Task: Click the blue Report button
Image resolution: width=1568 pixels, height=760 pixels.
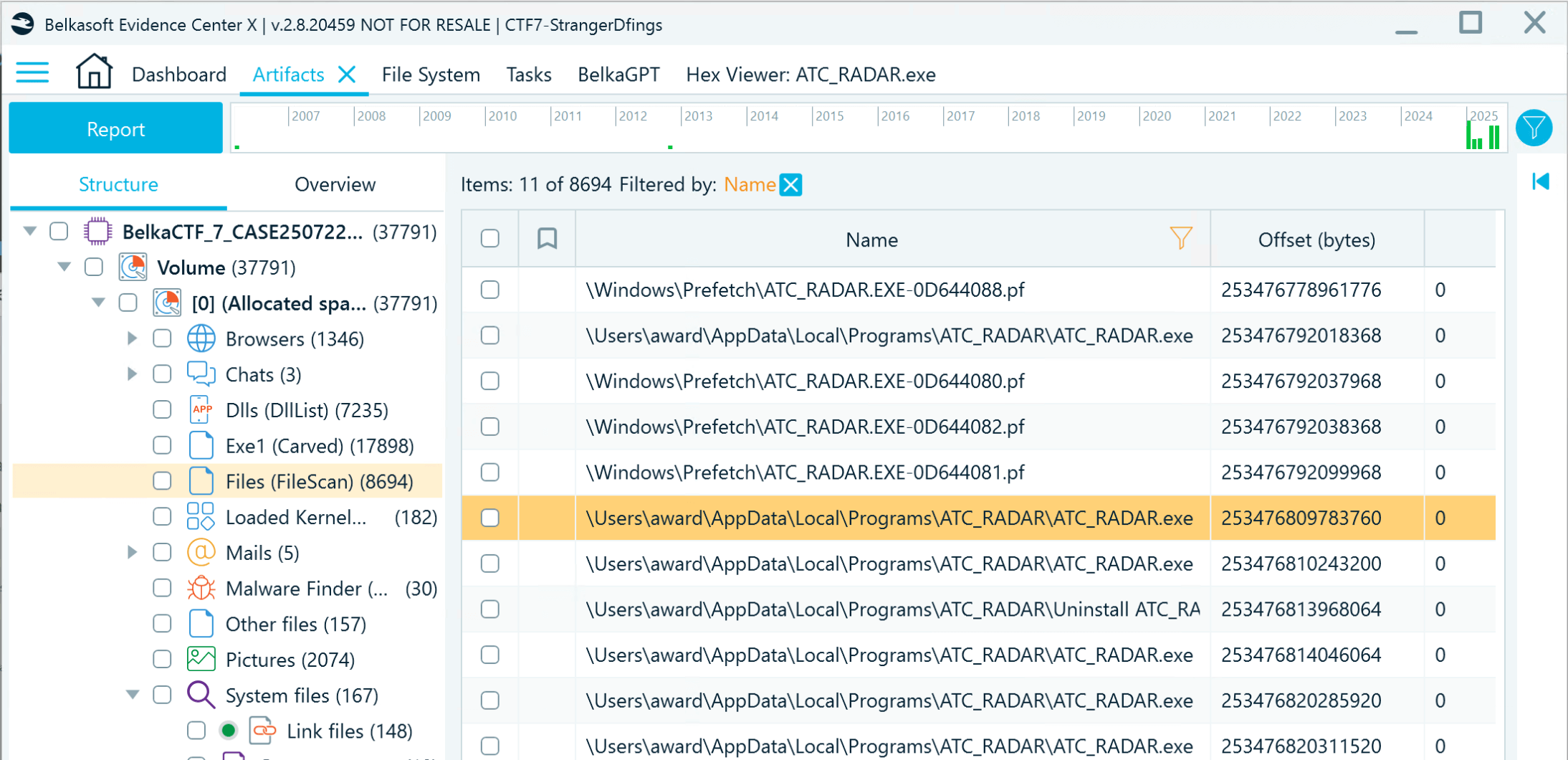Action: pos(115,128)
